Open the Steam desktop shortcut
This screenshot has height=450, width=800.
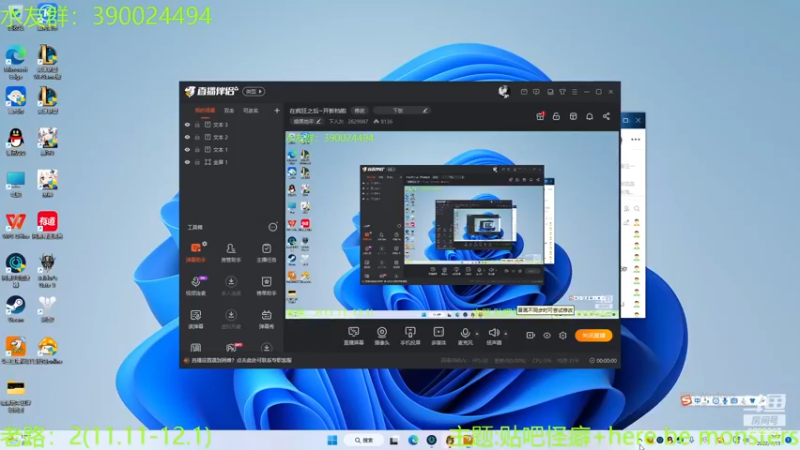[x=15, y=310]
